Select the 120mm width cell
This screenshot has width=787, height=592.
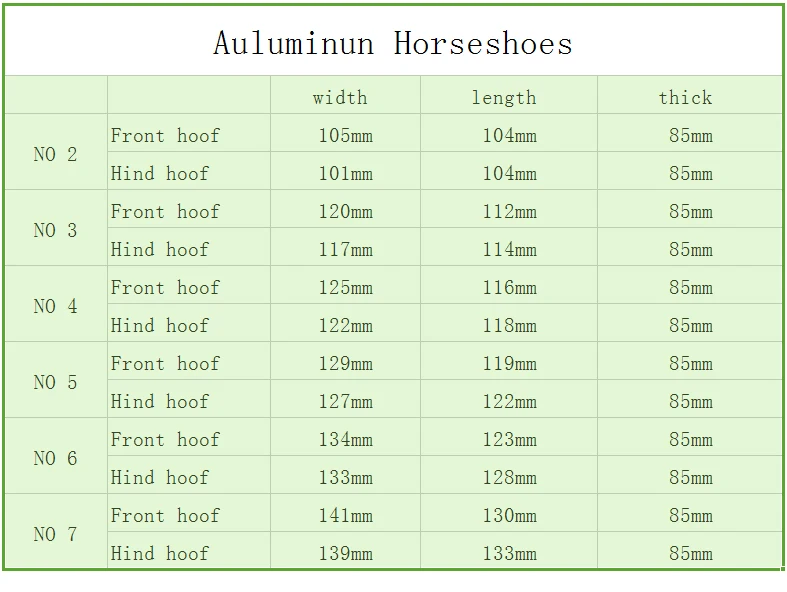tap(345, 209)
